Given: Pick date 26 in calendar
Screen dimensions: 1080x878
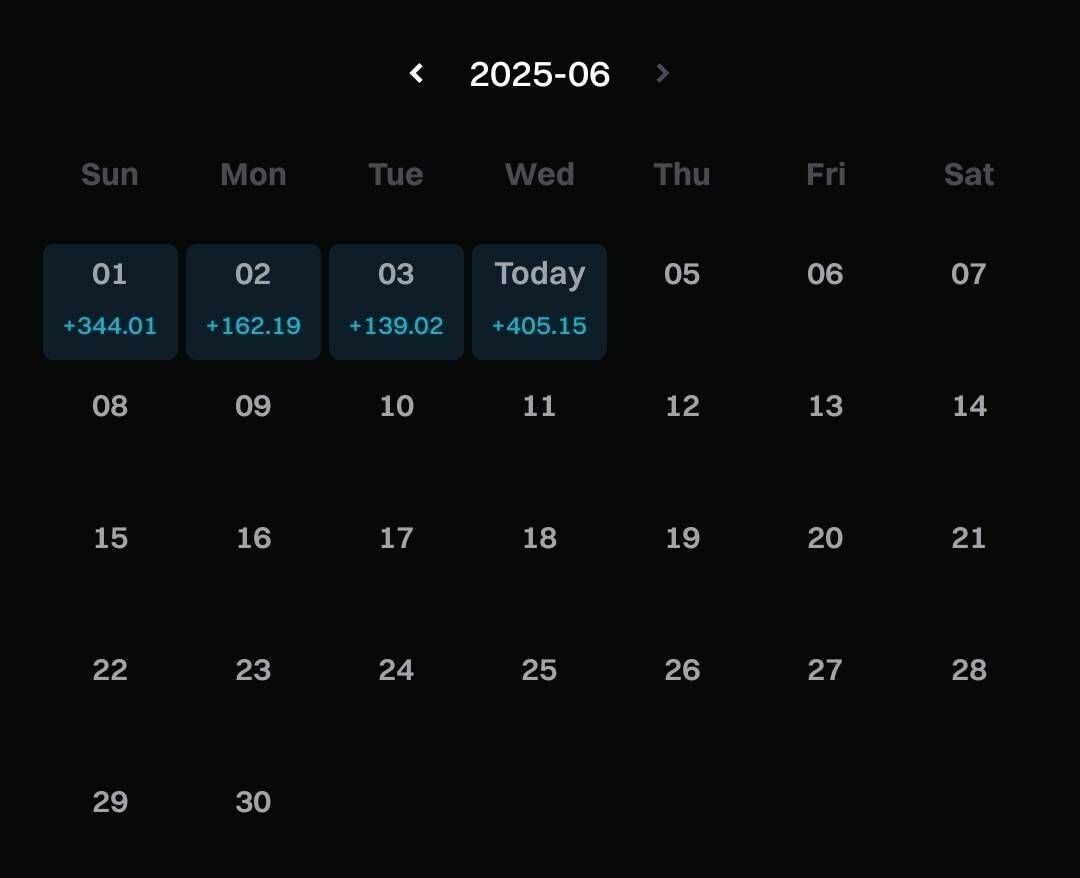Looking at the screenshot, I should (x=682, y=671).
